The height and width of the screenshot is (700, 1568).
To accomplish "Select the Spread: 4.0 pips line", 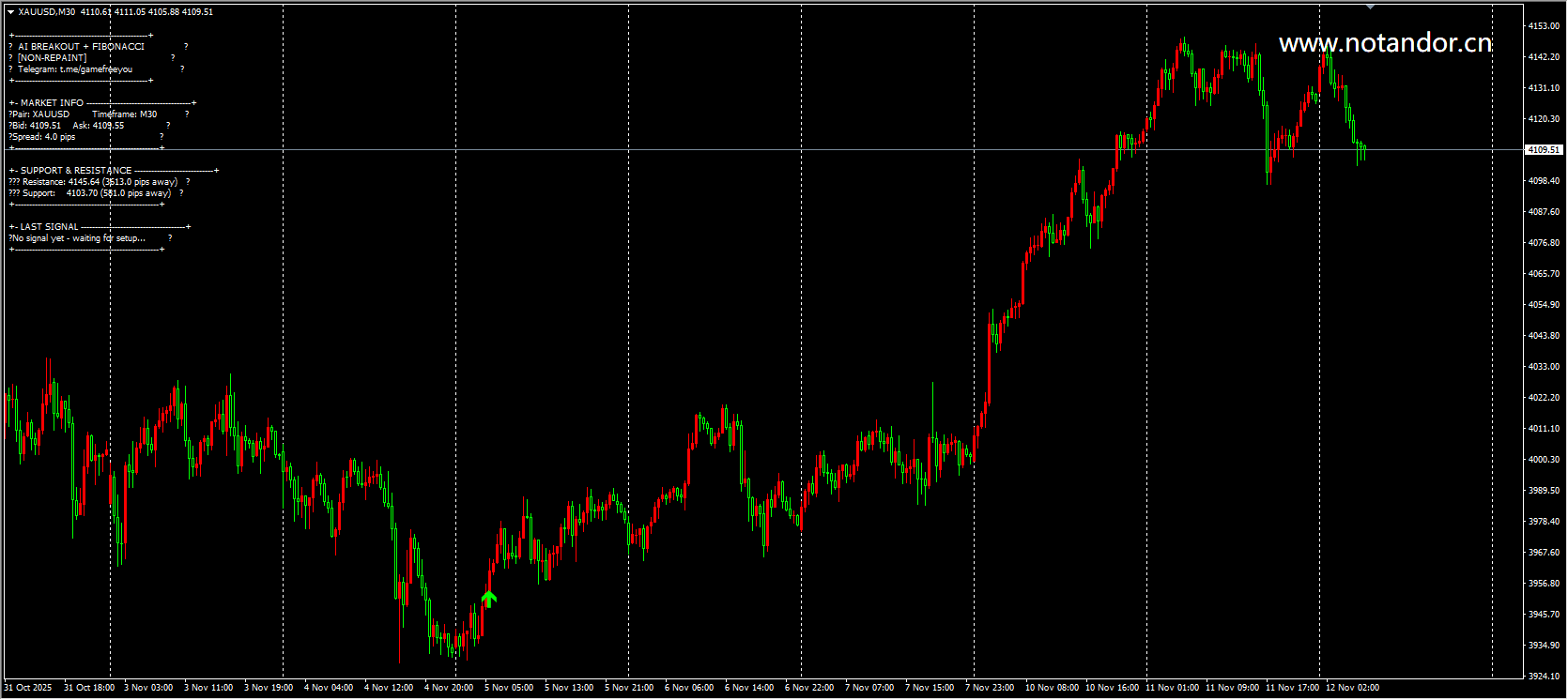I will pos(43,137).
